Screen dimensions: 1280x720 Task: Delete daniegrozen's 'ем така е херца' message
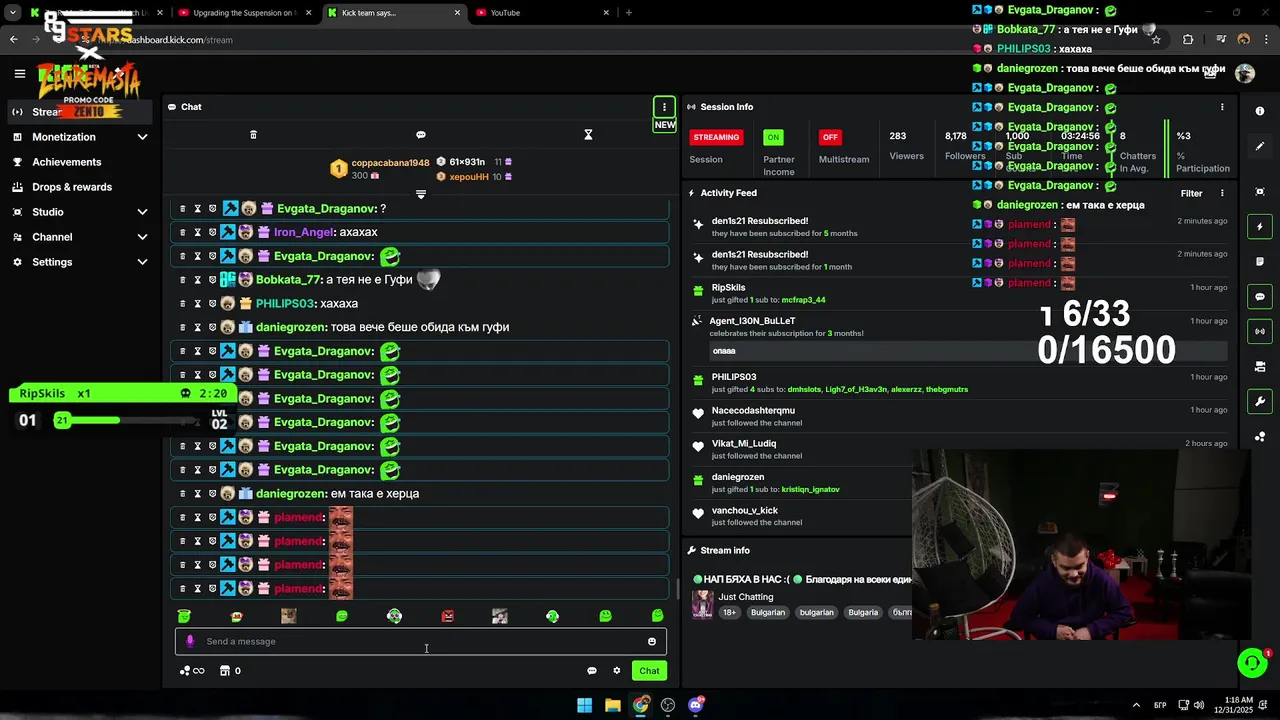[182, 494]
